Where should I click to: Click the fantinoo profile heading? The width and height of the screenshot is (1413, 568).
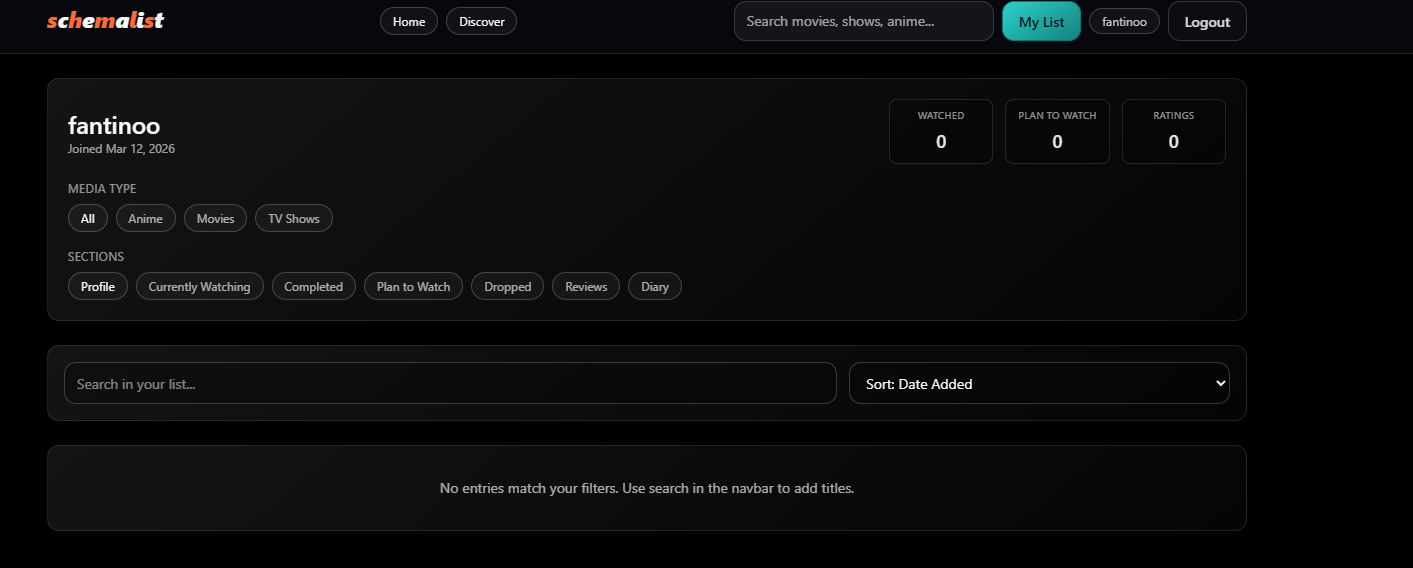pyautogui.click(x=114, y=125)
